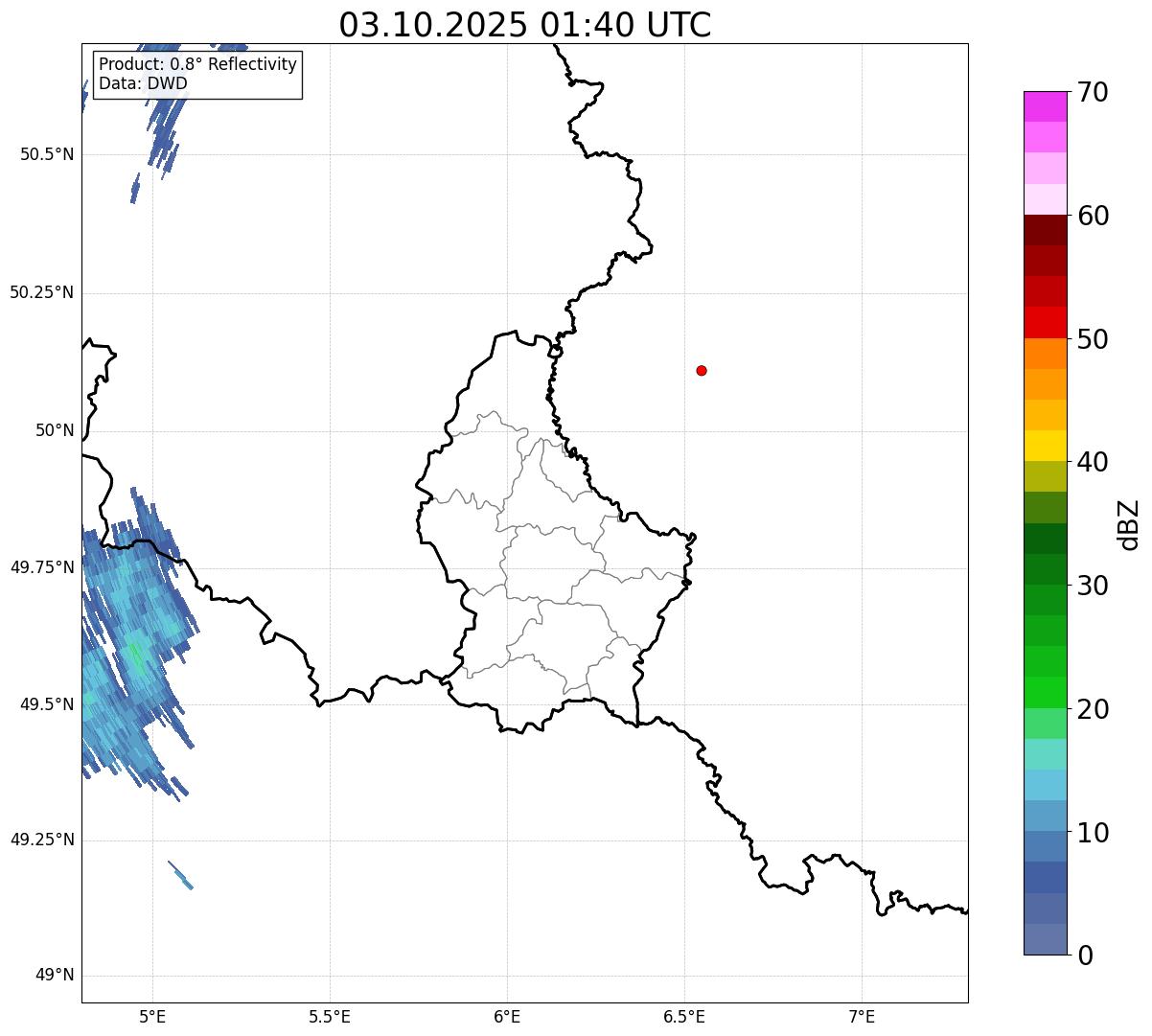
Task: Click the 6.5°E longitude label
Action: (x=684, y=1017)
